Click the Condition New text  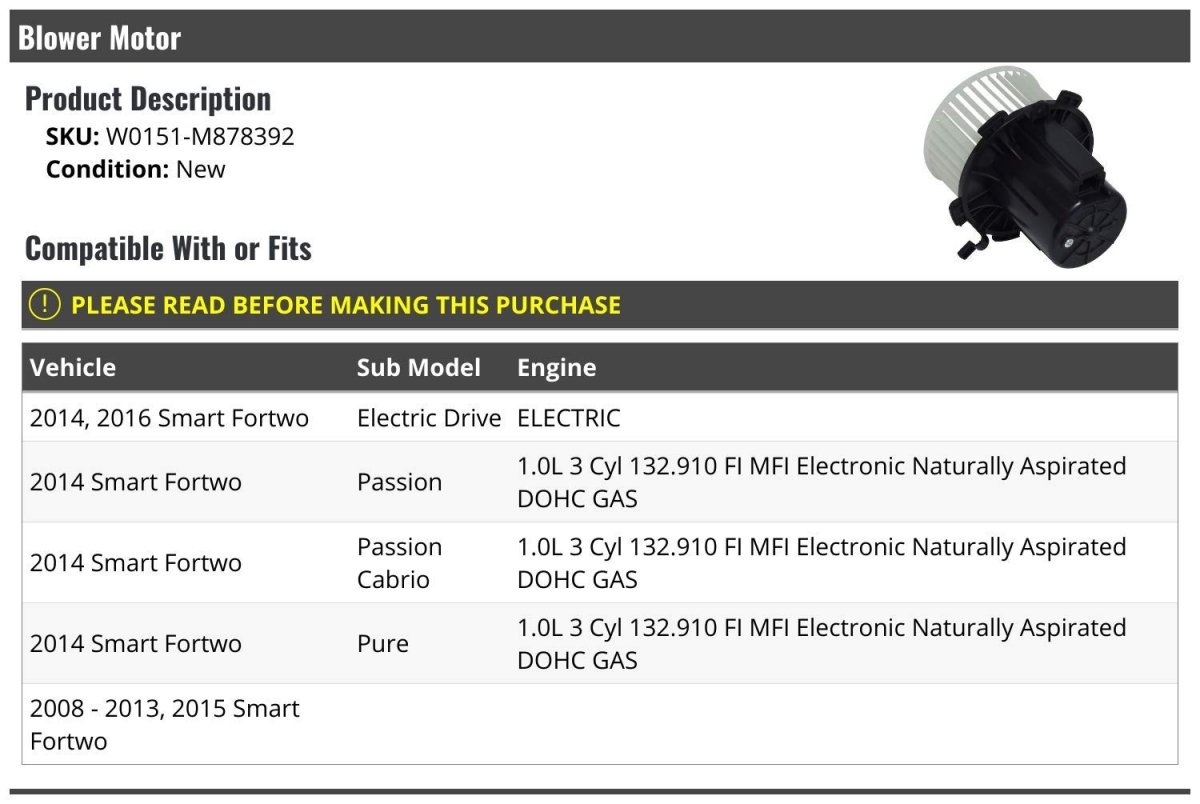click(x=135, y=169)
